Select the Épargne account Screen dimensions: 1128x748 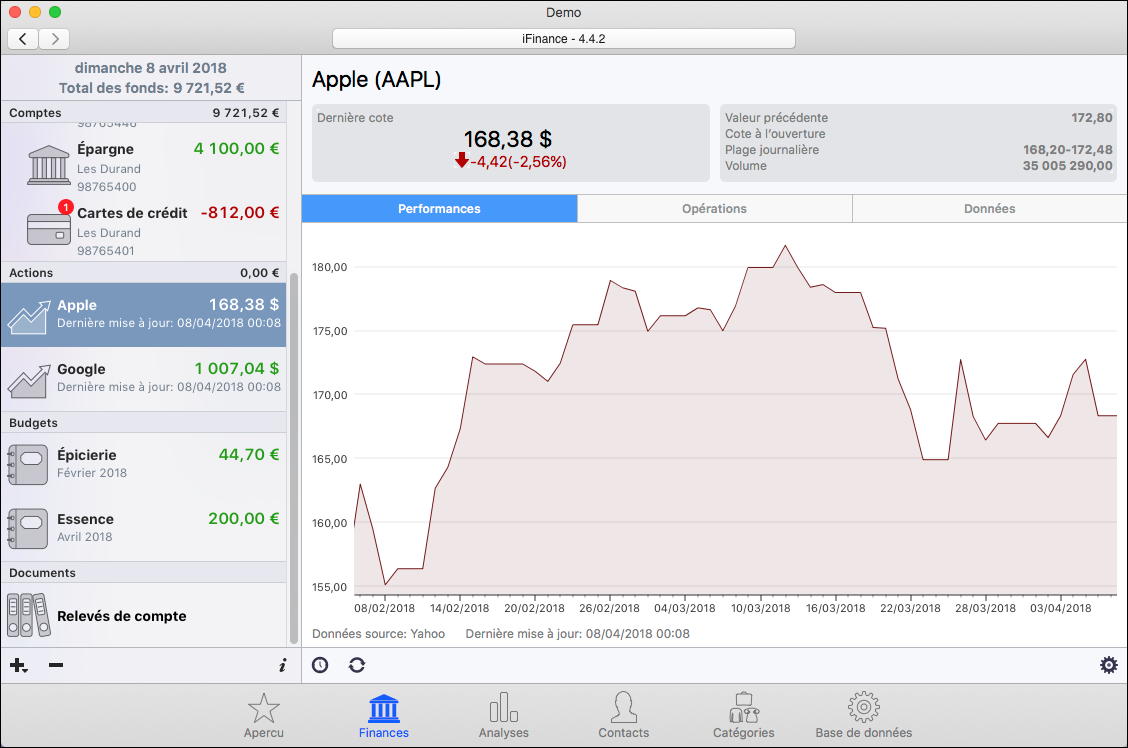[x=143, y=167]
